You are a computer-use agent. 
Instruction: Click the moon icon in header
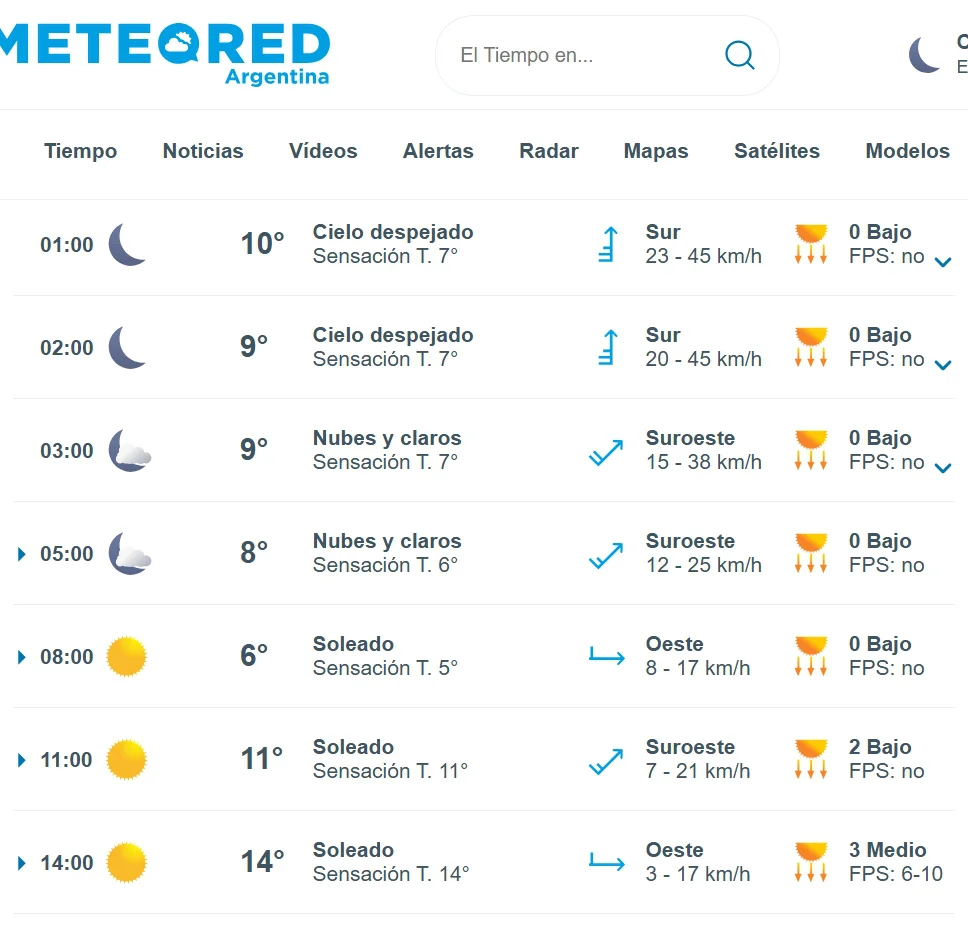click(924, 55)
